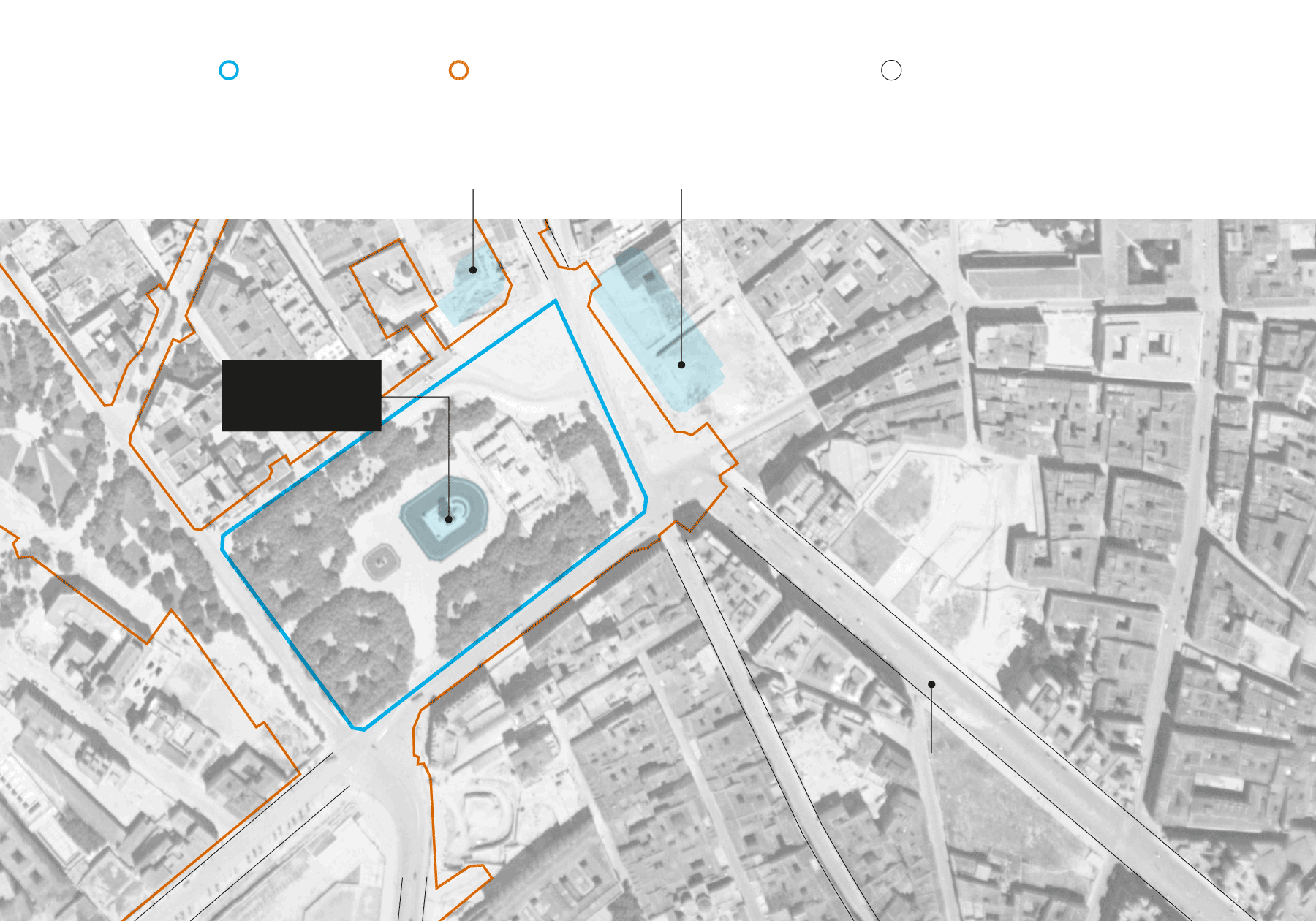Image resolution: width=1316 pixels, height=921 pixels.
Task: Select the dot marker on the park fountain
Action: click(449, 519)
